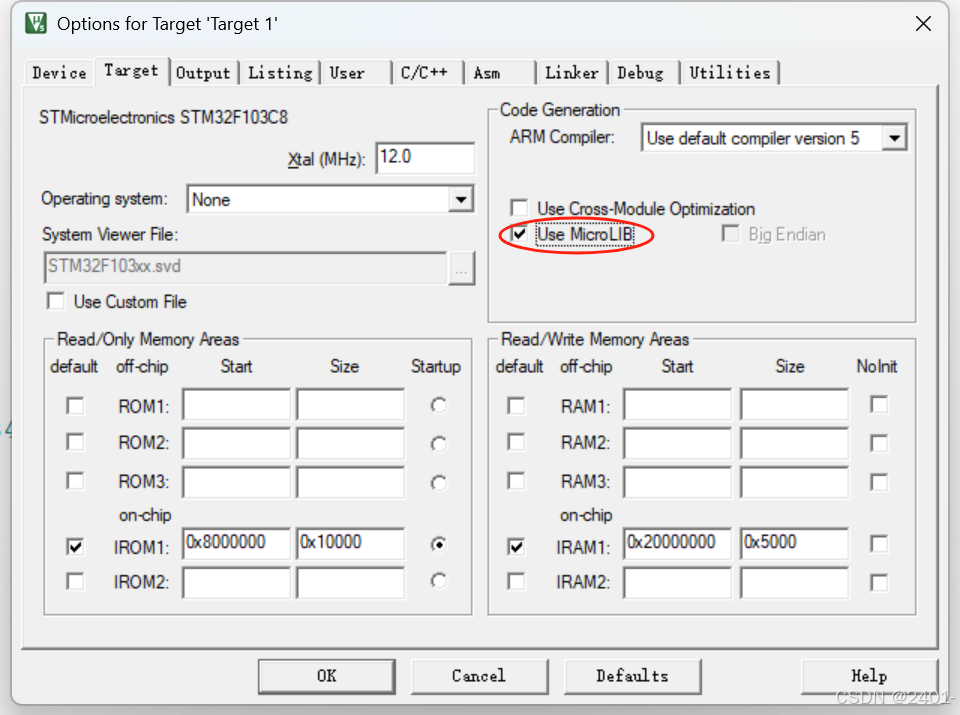Screen dimensions: 960x715
Task: Click the RAM1 Start field
Action: [678, 404]
